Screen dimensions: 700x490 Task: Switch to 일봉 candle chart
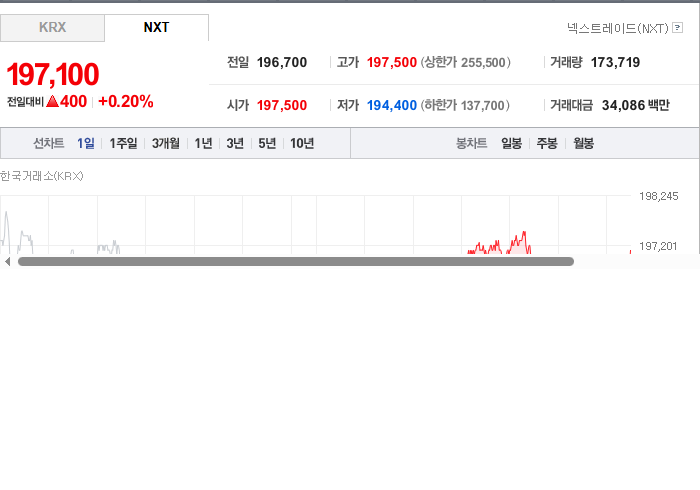511,143
